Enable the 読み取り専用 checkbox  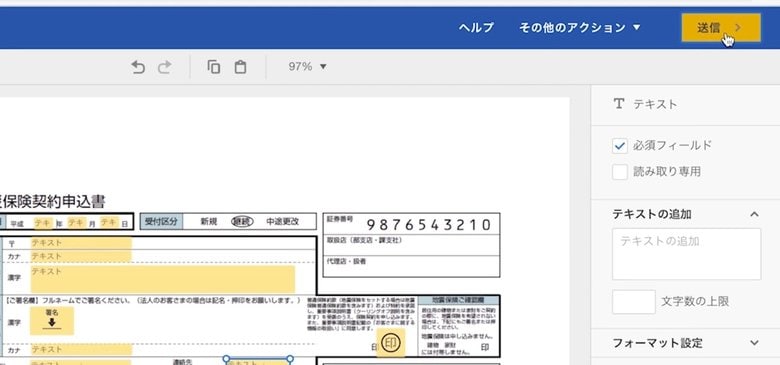620,172
